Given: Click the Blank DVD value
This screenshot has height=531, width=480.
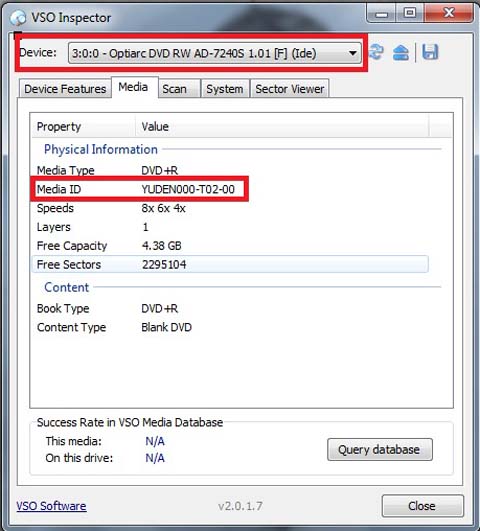Looking at the screenshot, I should 167,327.
